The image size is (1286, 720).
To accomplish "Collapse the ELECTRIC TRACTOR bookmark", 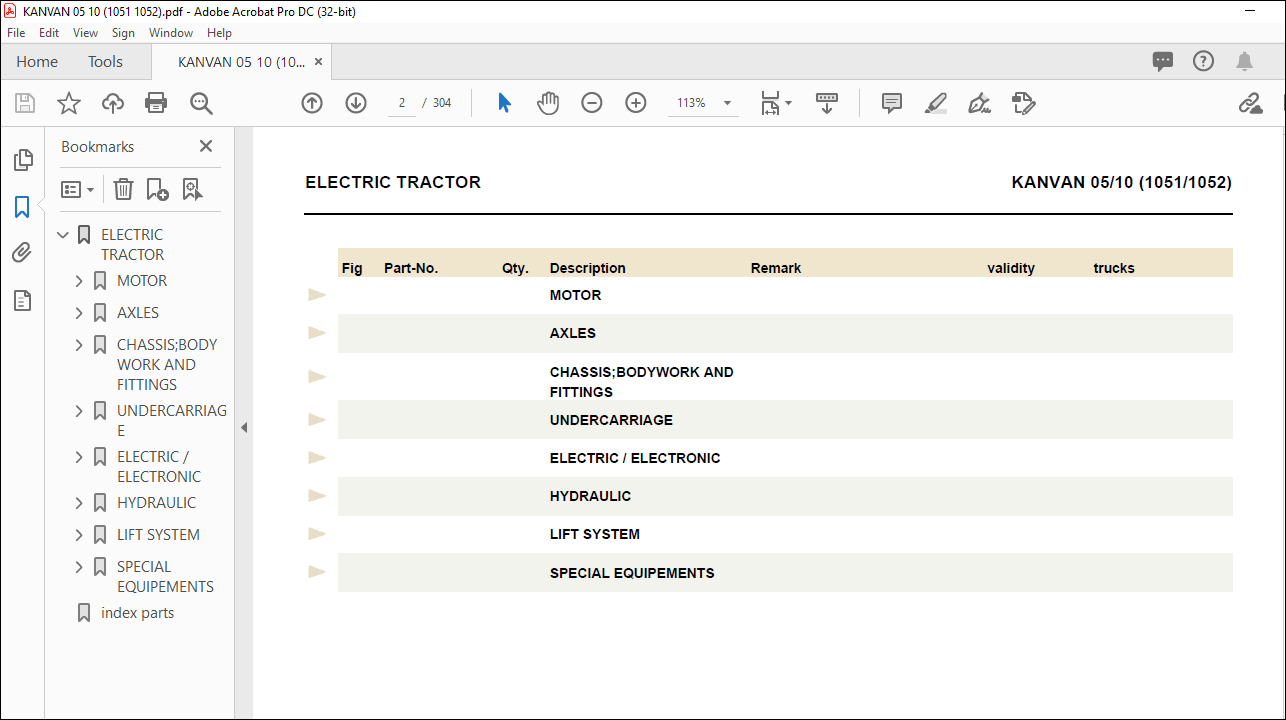I will click(63, 235).
